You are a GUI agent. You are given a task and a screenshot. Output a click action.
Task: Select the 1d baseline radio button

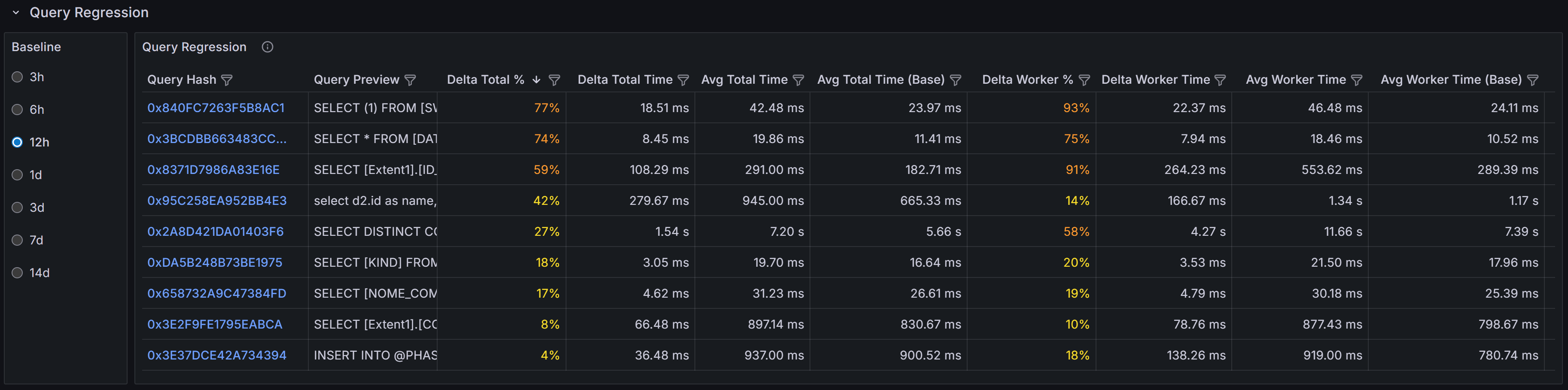18,175
